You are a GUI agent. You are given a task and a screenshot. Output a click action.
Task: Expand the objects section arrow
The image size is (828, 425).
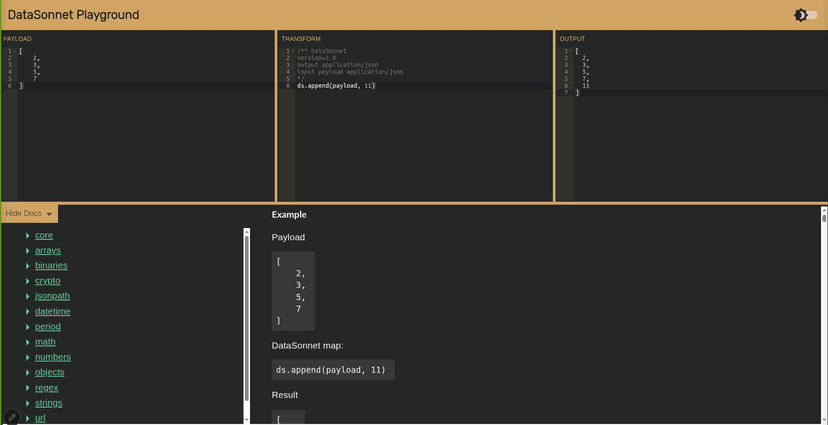[x=28, y=372]
